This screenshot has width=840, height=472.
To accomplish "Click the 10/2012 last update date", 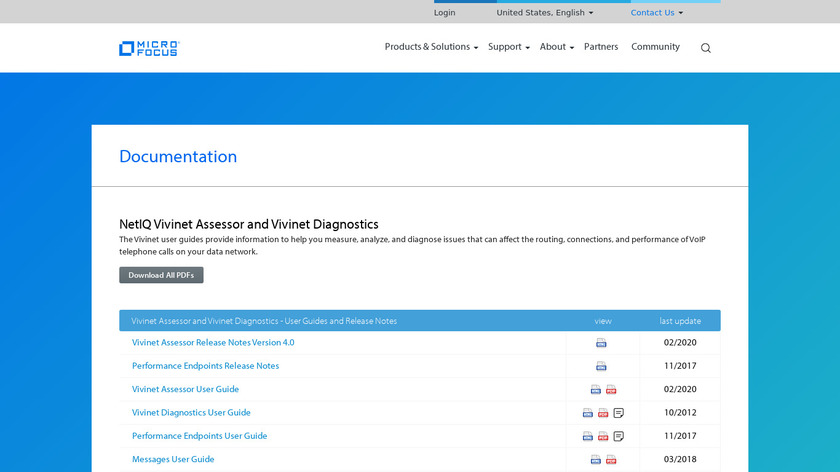I will click(680, 413).
